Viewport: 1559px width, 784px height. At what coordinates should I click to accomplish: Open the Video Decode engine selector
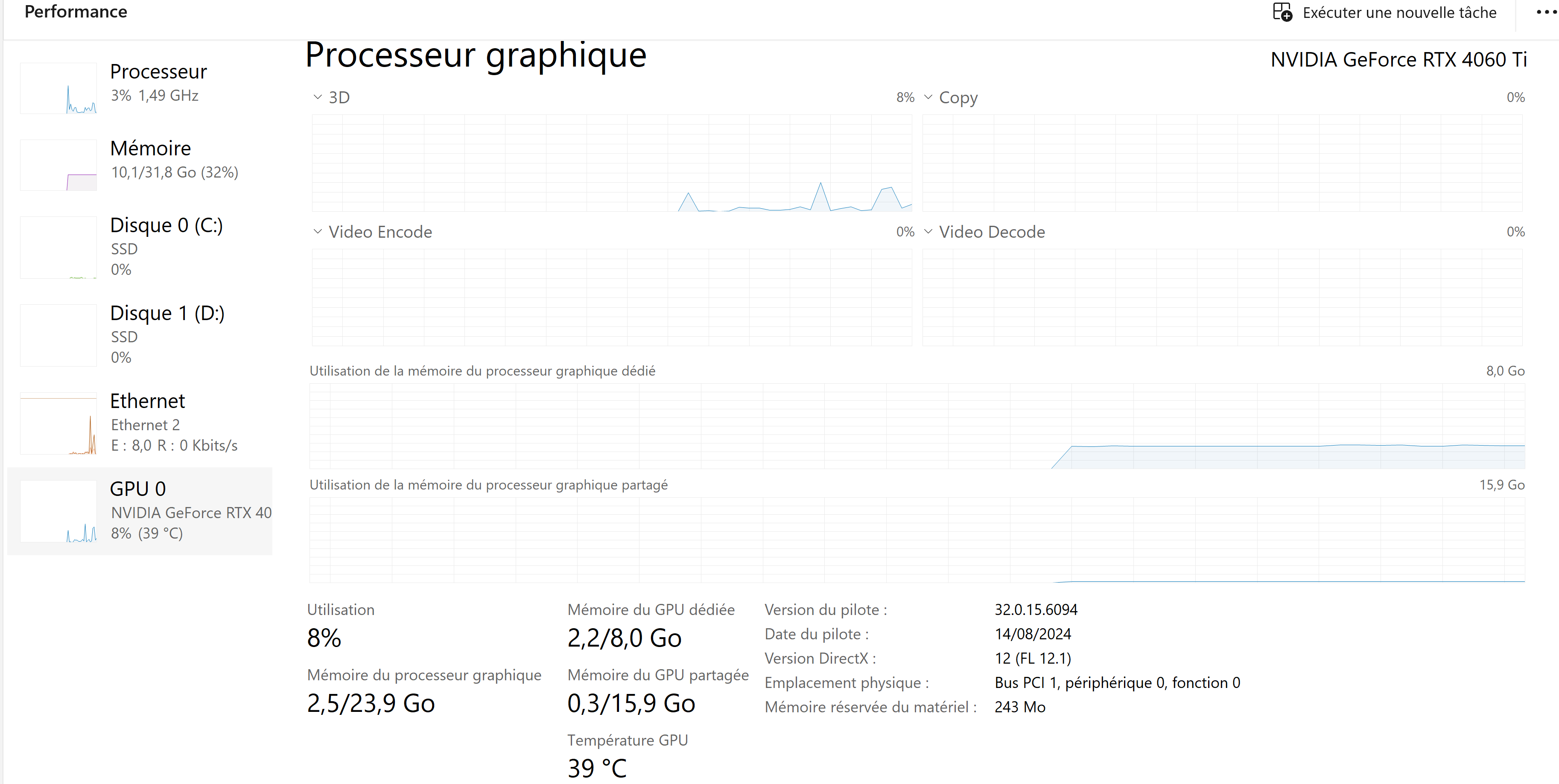click(x=928, y=232)
